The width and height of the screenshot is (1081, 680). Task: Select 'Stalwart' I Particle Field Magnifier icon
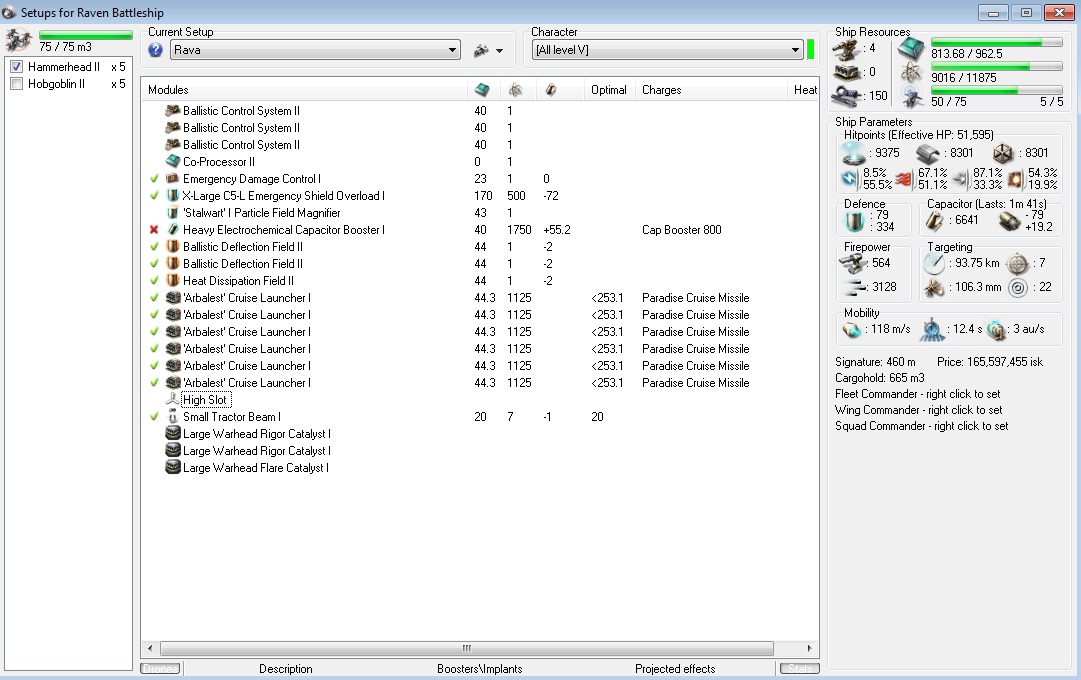point(173,212)
